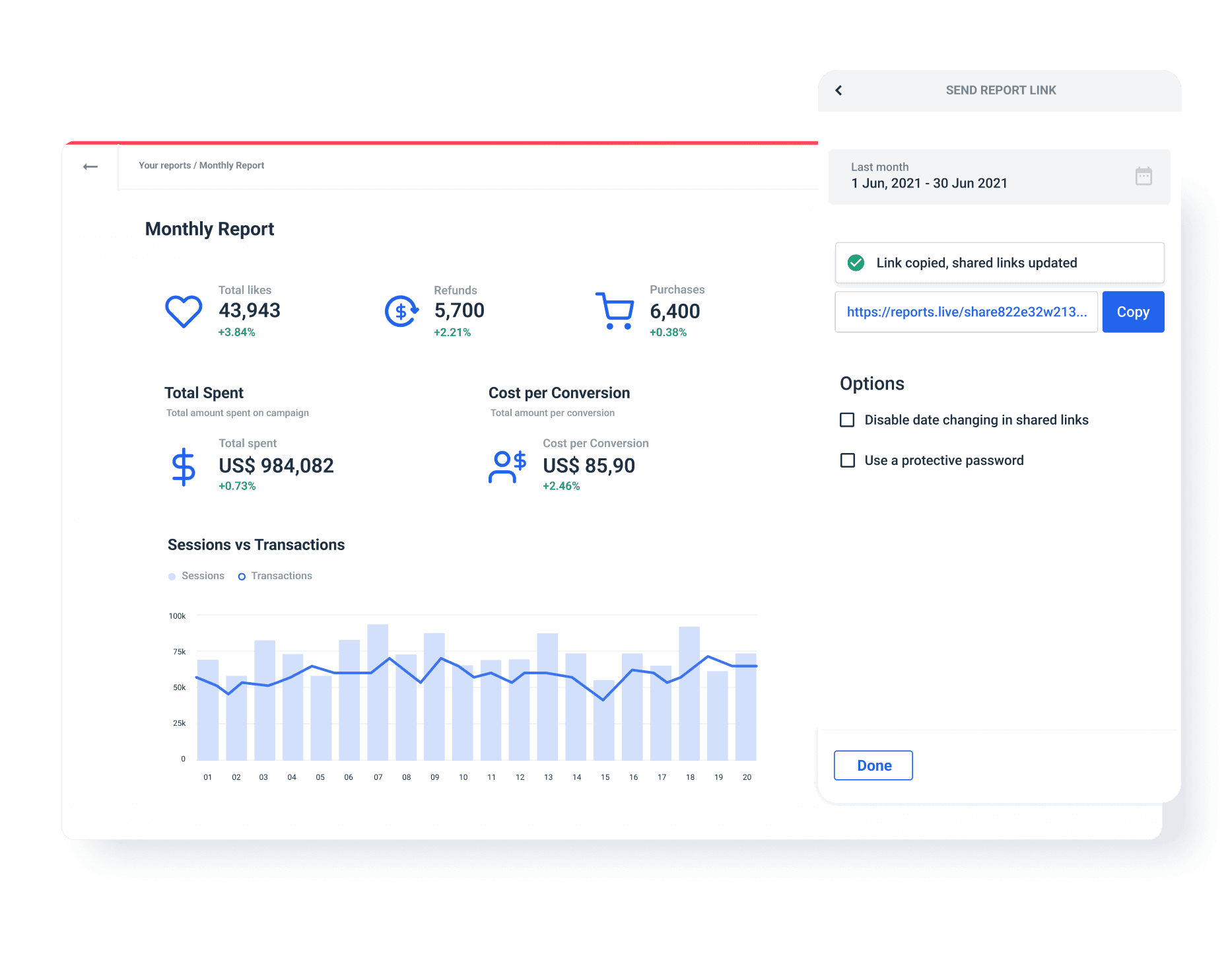
Task: Click the heart icon above Total likes
Action: click(184, 311)
